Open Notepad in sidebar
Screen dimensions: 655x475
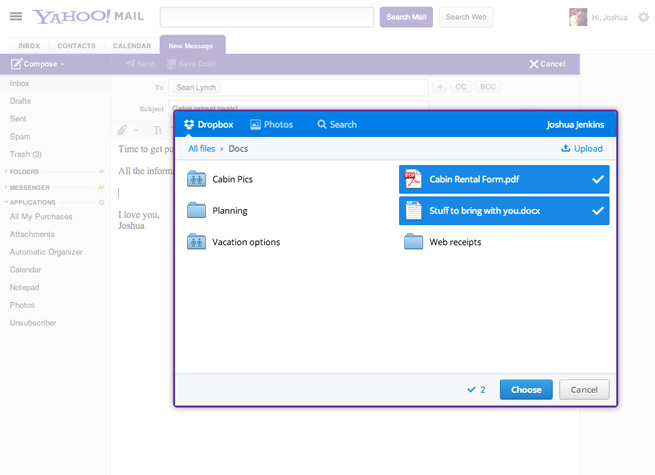coord(24,287)
